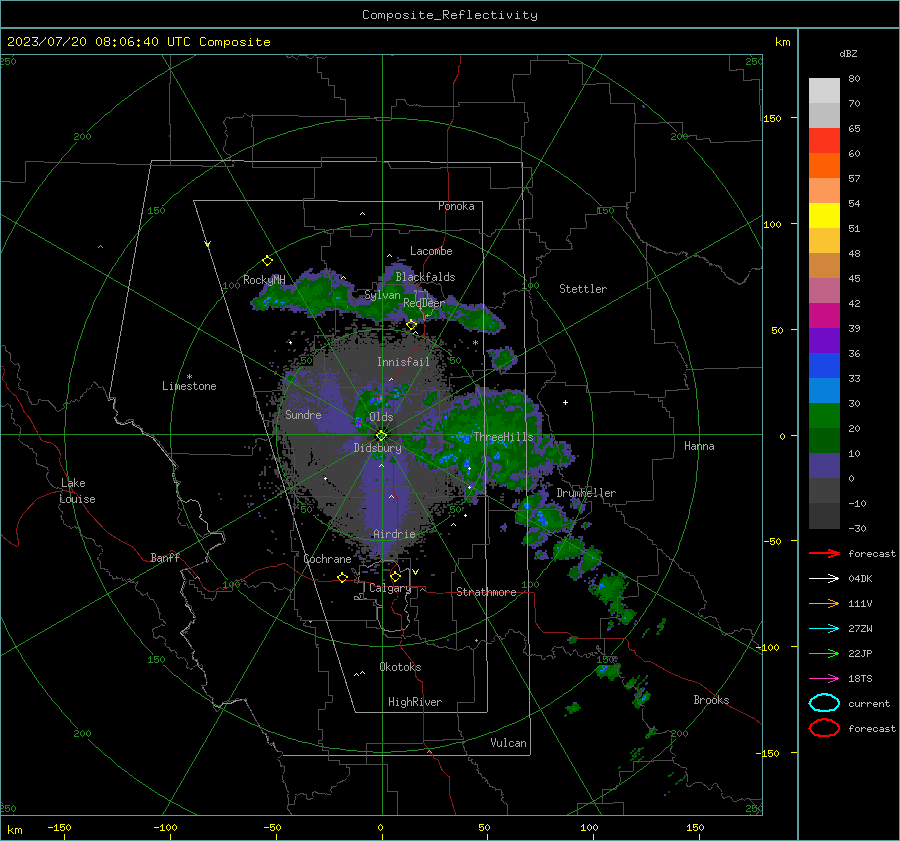Click the Calgary city label
This screenshot has height=841, width=900.
click(390, 588)
